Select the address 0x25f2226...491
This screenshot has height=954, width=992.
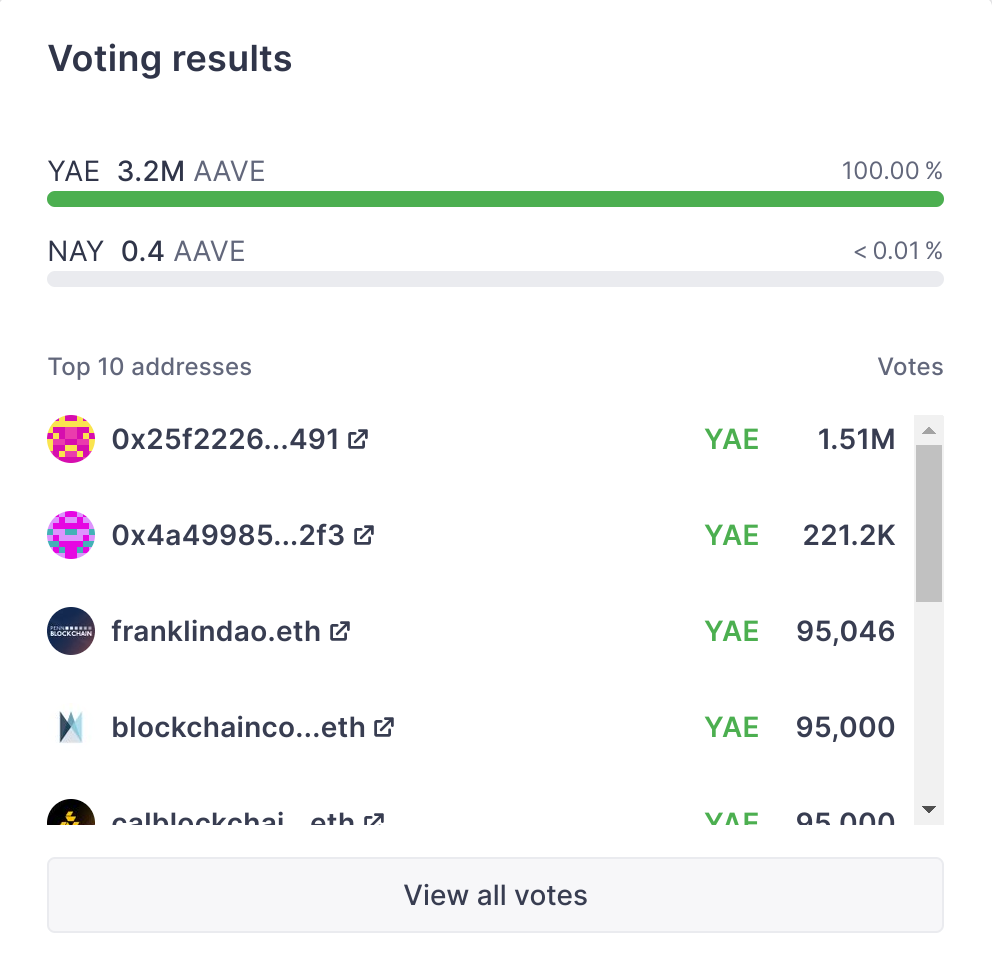tap(230, 438)
